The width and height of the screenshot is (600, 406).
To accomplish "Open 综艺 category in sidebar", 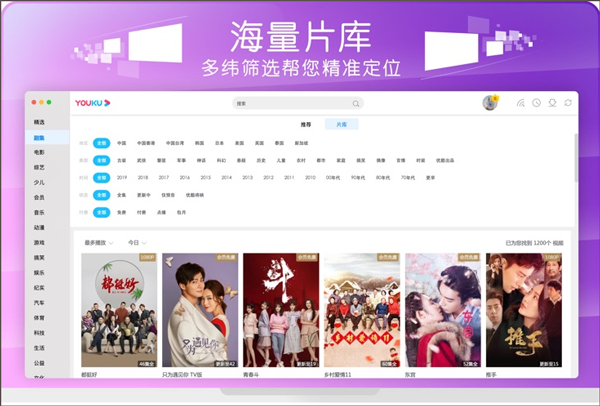I will (x=39, y=167).
